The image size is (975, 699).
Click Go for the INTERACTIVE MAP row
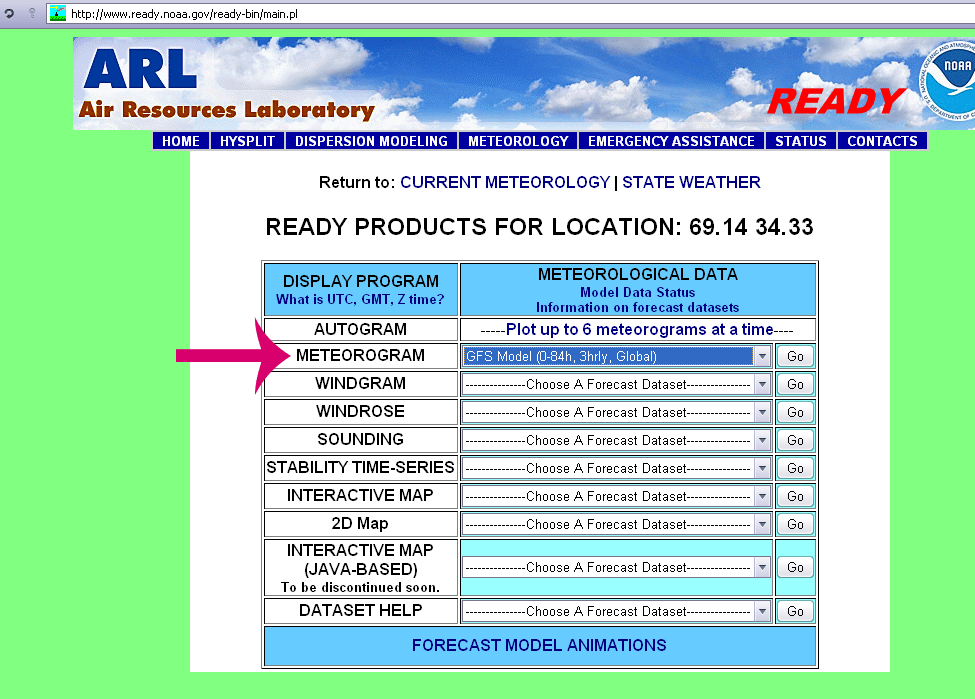pos(795,496)
